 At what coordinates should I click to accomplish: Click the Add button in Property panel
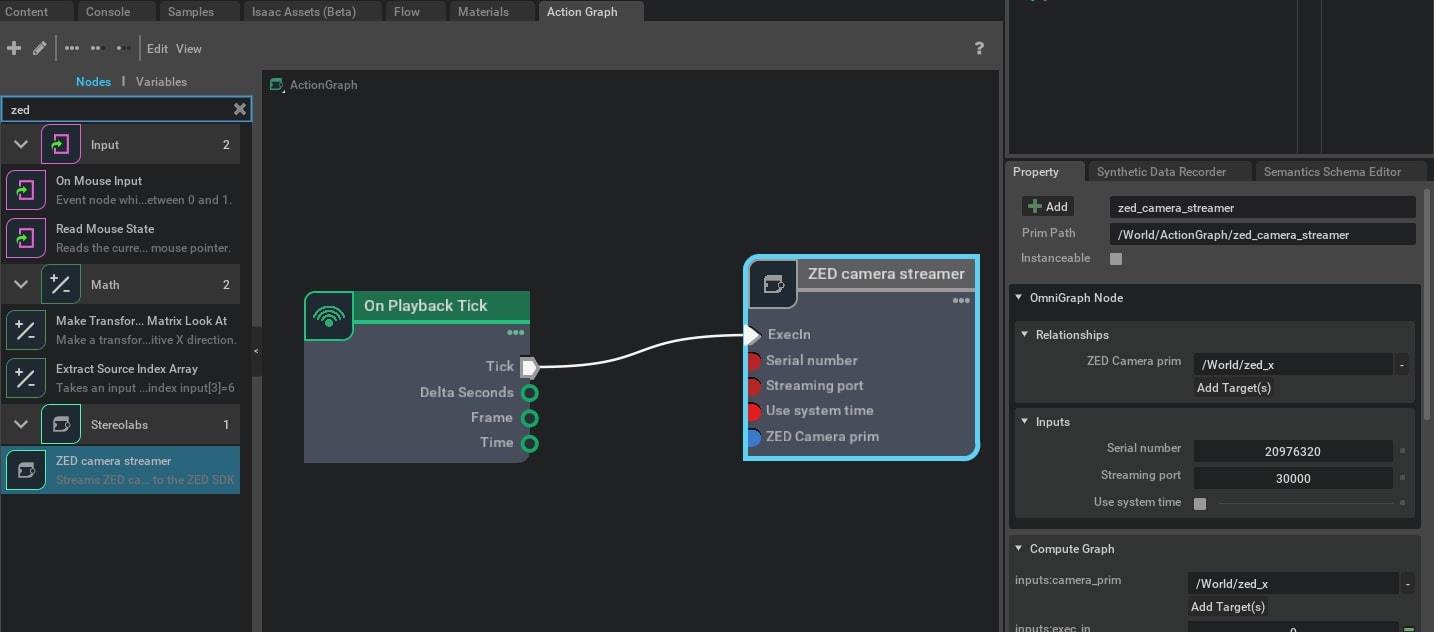[1047, 207]
